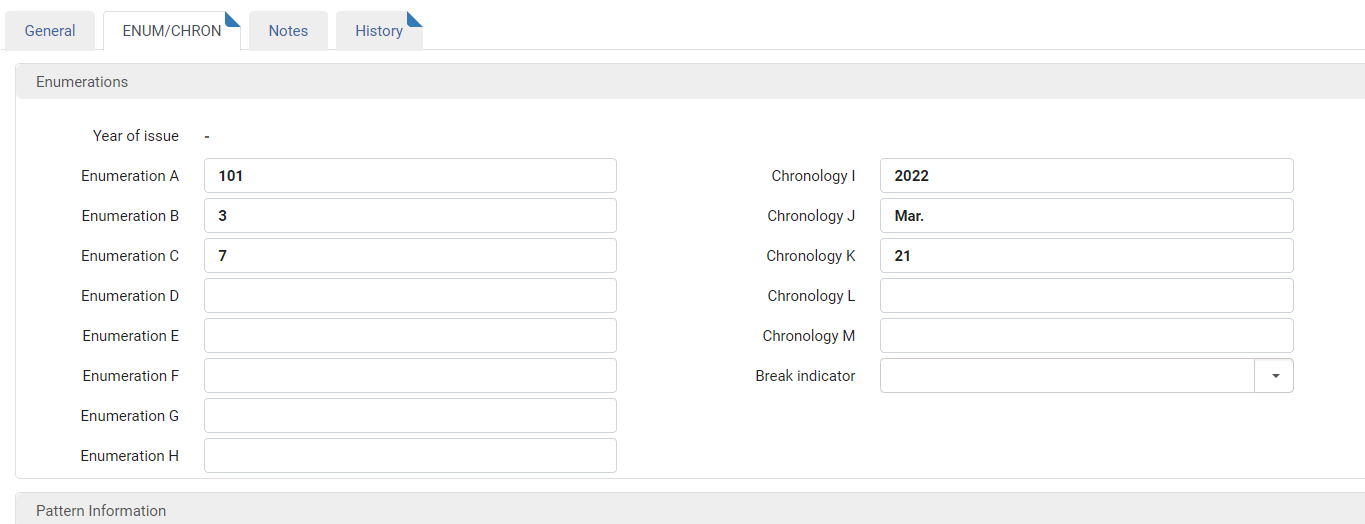Select the History tab
Screen dimensions: 1365x524
pyautogui.click(x=379, y=31)
